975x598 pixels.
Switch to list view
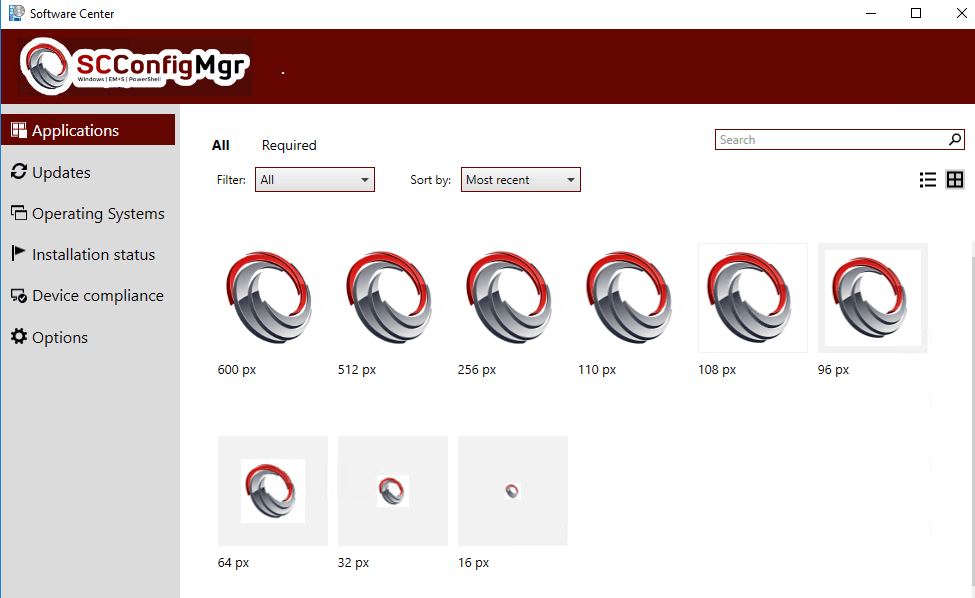928,179
